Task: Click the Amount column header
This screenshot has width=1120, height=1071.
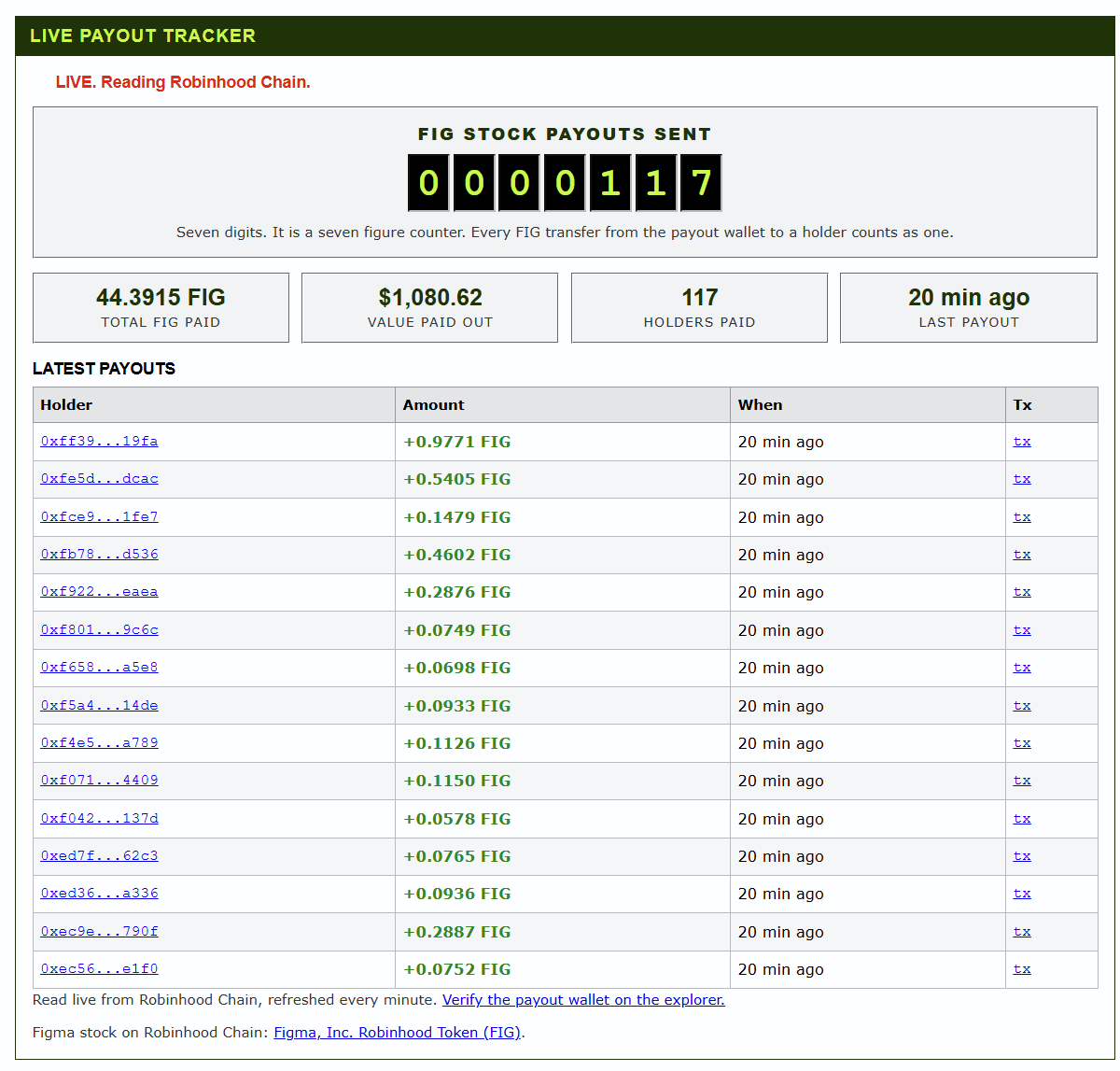Action: pos(563,404)
